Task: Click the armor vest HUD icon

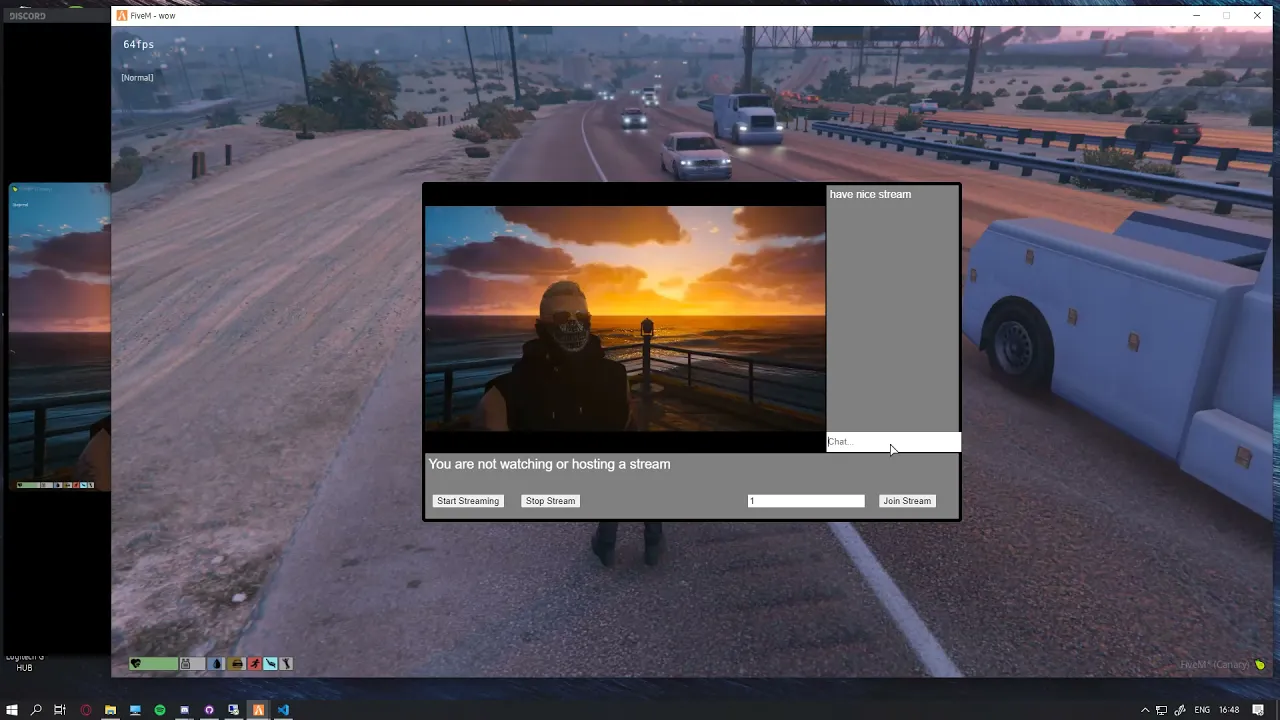Action: click(185, 663)
